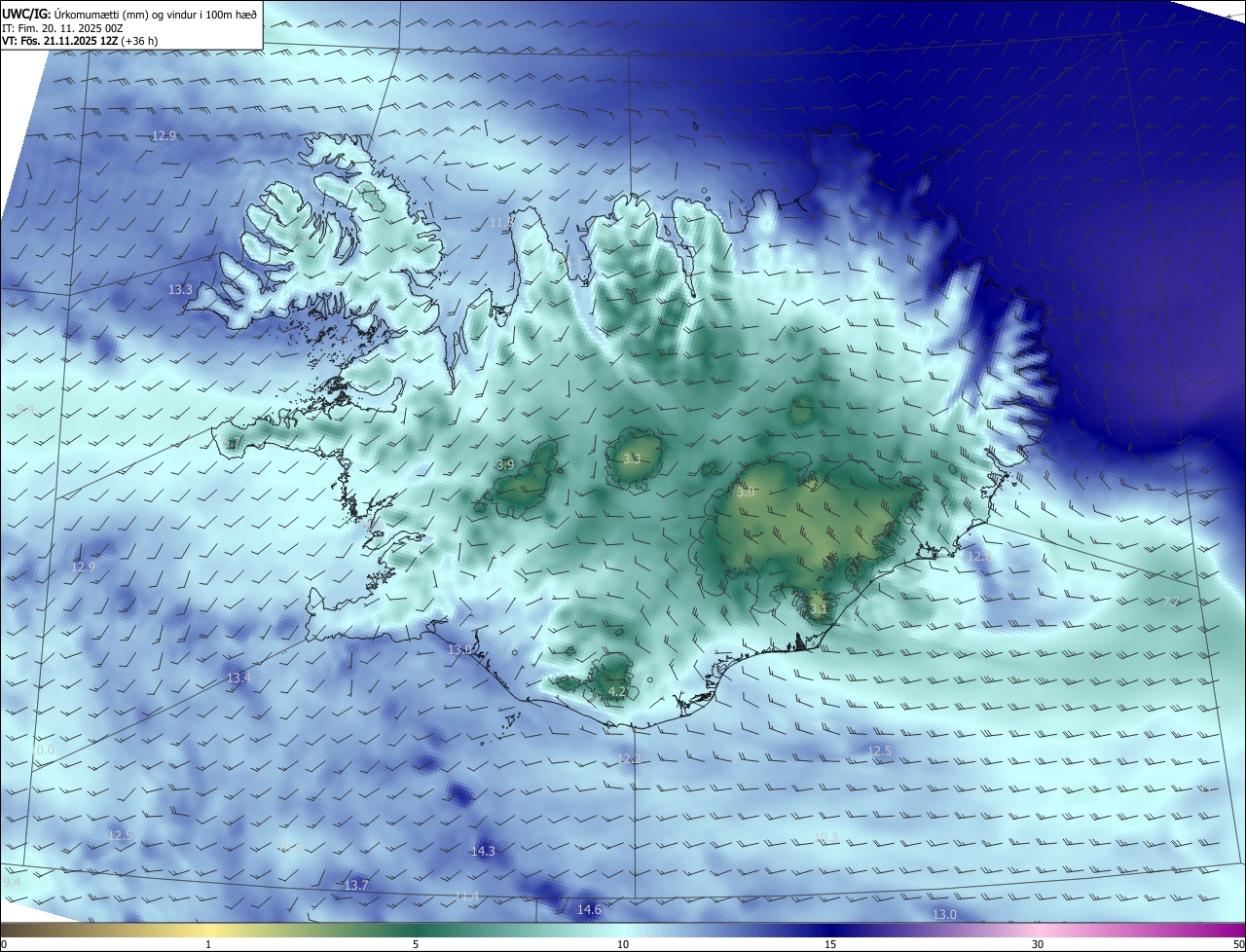Click the 1 tick on the color scale
Image resolution: width=1246 pixels, height=952 pixels.
point(208,944)
